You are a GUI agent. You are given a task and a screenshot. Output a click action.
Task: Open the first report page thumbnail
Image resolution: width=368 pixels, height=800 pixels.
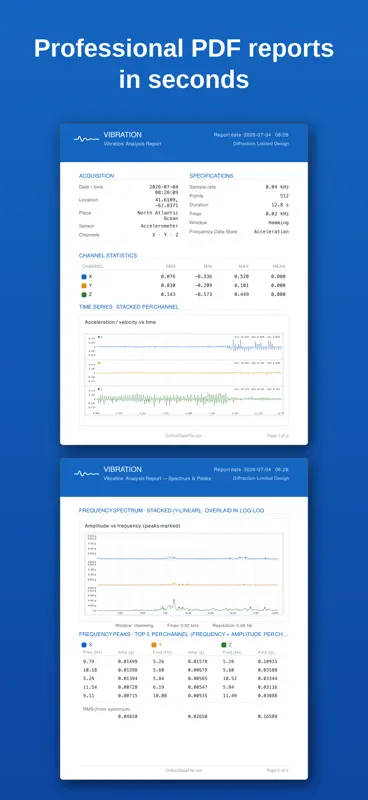[184, 284]
